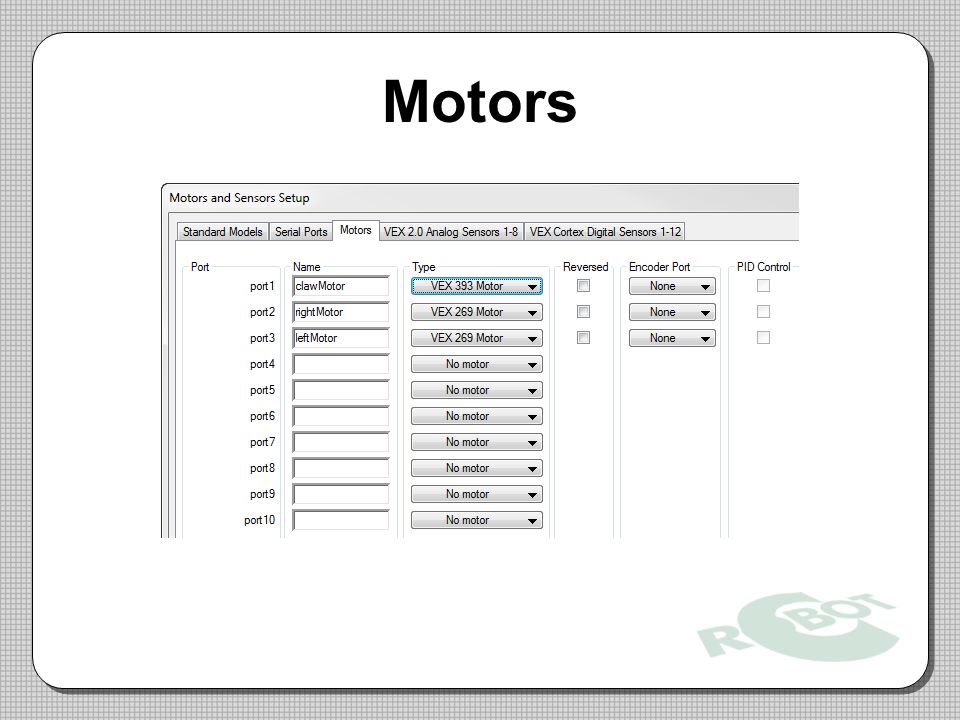Switch to the Standard Models tab
Image resolution: width=960 pixels, height=720 pixels.
point(223,232)
